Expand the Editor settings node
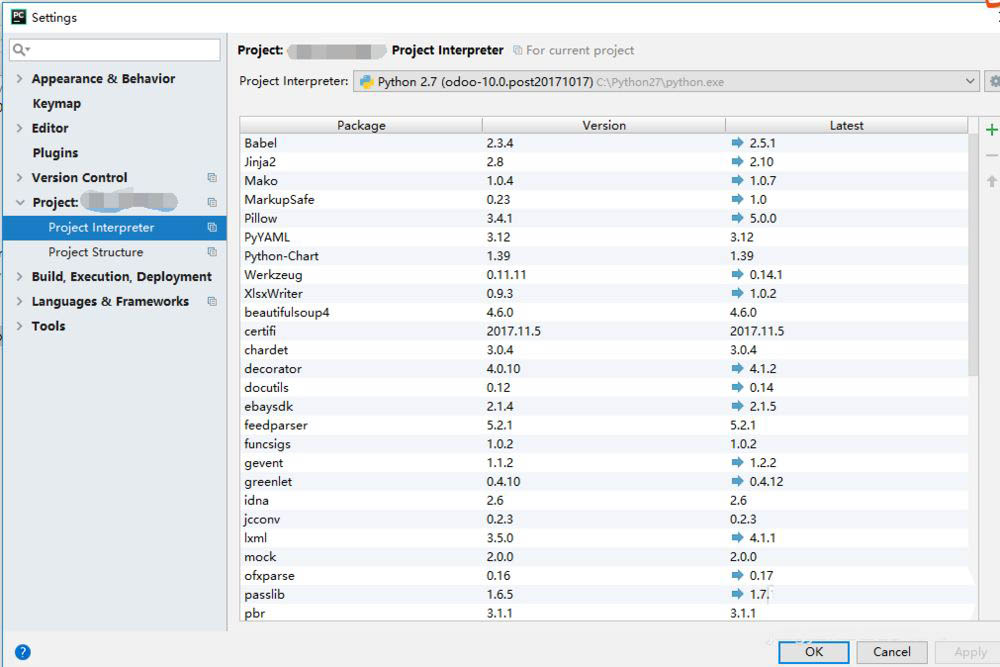Screen dimensions: 1000x667 click(19, 128)
